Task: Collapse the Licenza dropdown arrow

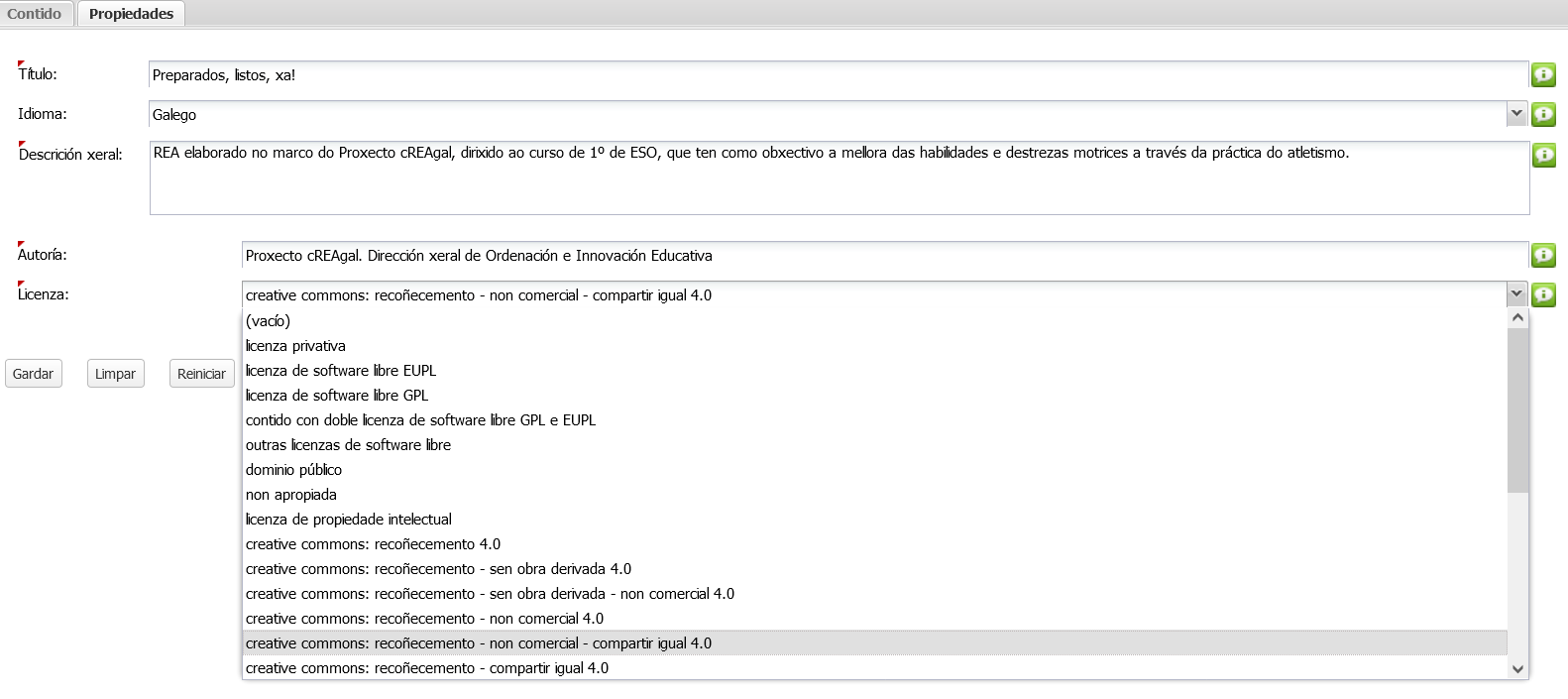Action: pos(1515,294)
